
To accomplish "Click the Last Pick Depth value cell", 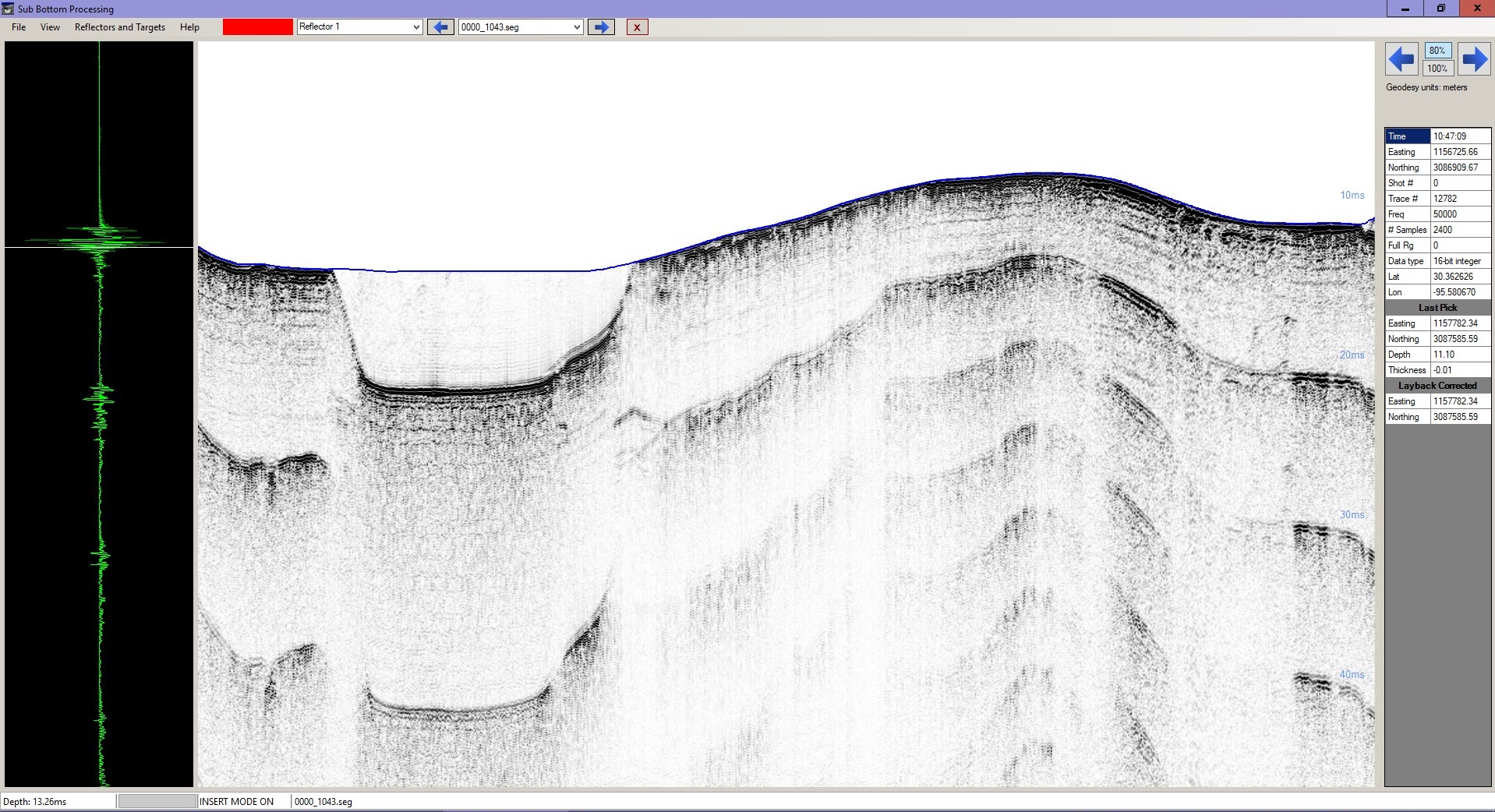I will [x=1460, y=355].
